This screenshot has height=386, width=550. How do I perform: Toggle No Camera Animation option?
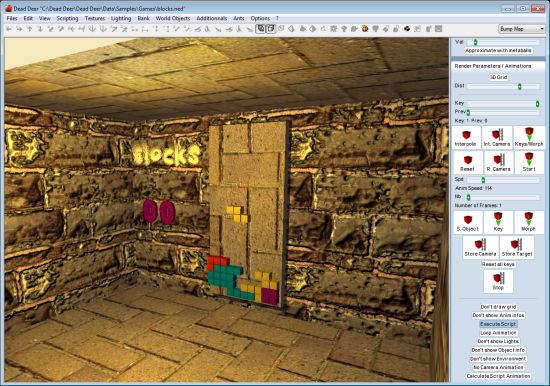[x=498, y=367]
